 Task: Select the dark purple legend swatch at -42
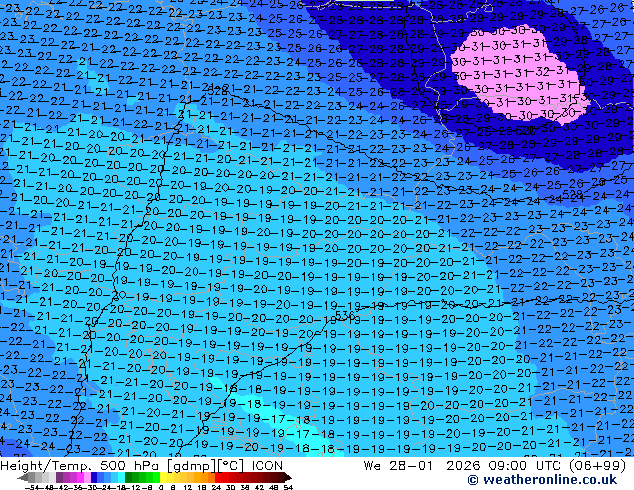(x=59, y=478)
